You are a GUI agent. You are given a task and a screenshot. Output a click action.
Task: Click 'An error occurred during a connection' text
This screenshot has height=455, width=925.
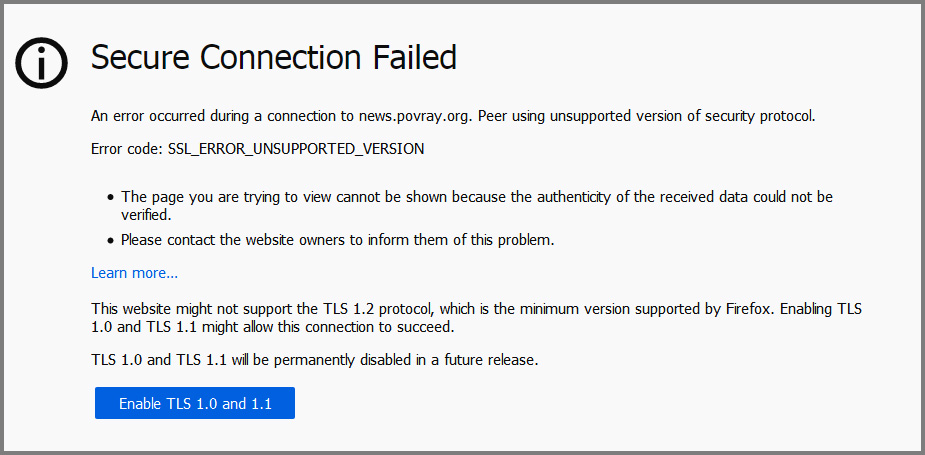[210, 115]
